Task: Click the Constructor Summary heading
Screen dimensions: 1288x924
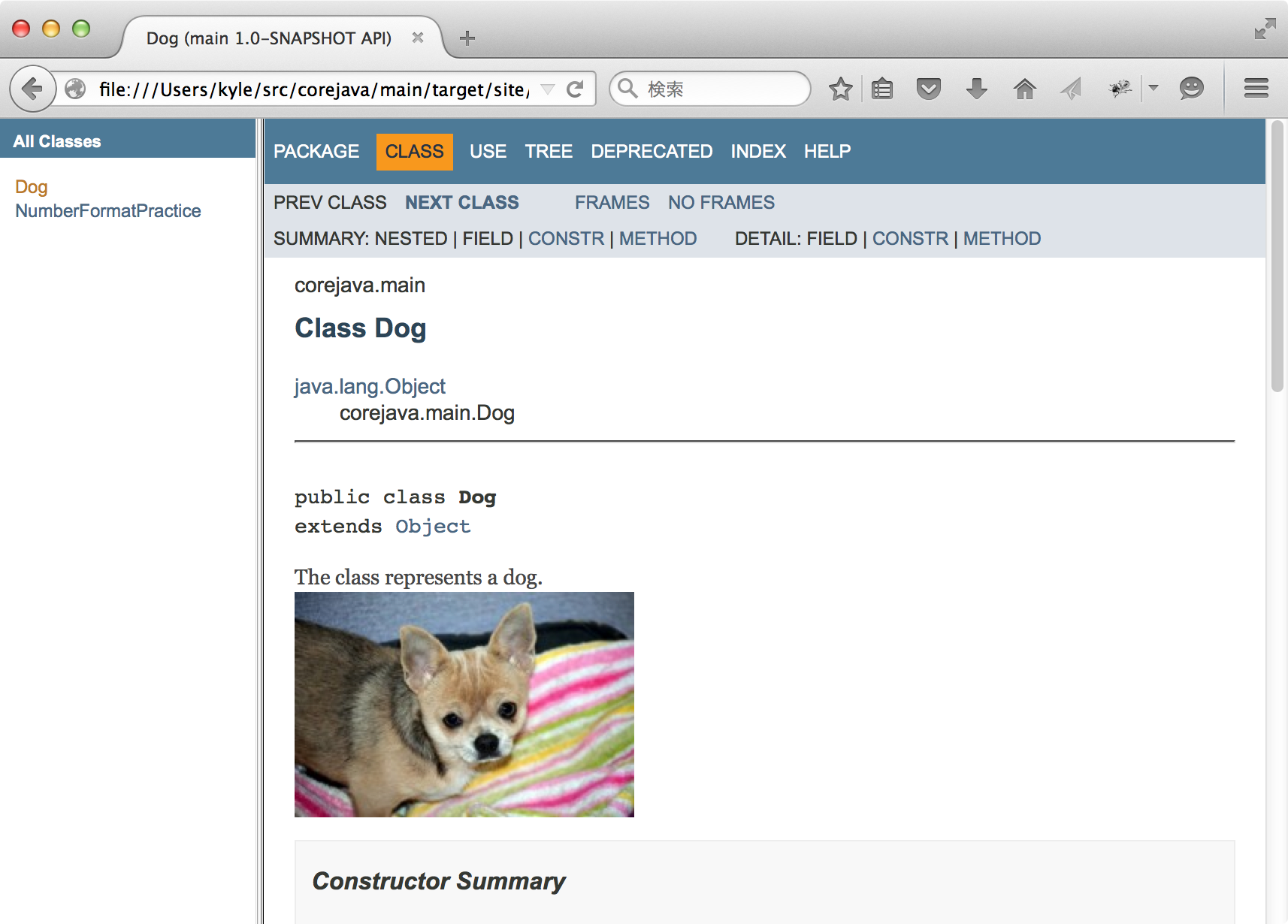Action: coord(439,881)
